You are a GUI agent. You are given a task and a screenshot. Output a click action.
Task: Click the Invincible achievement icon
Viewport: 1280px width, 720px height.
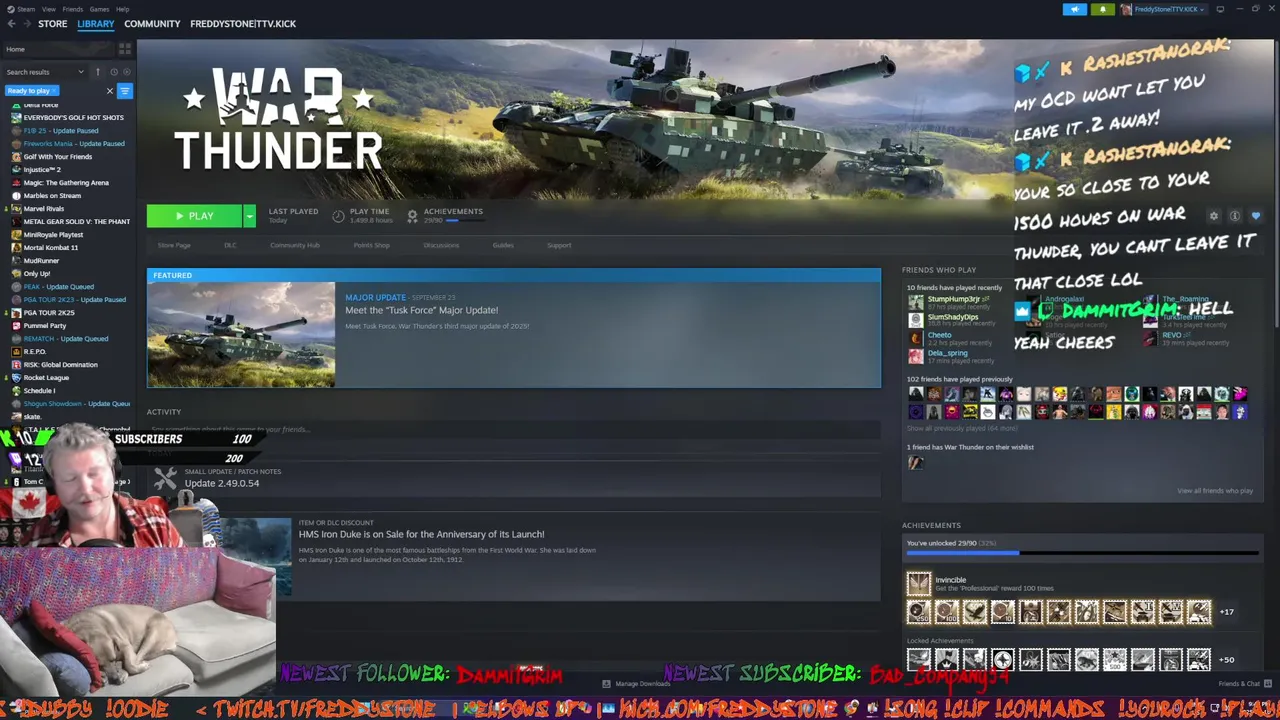(x=919, y=583)
